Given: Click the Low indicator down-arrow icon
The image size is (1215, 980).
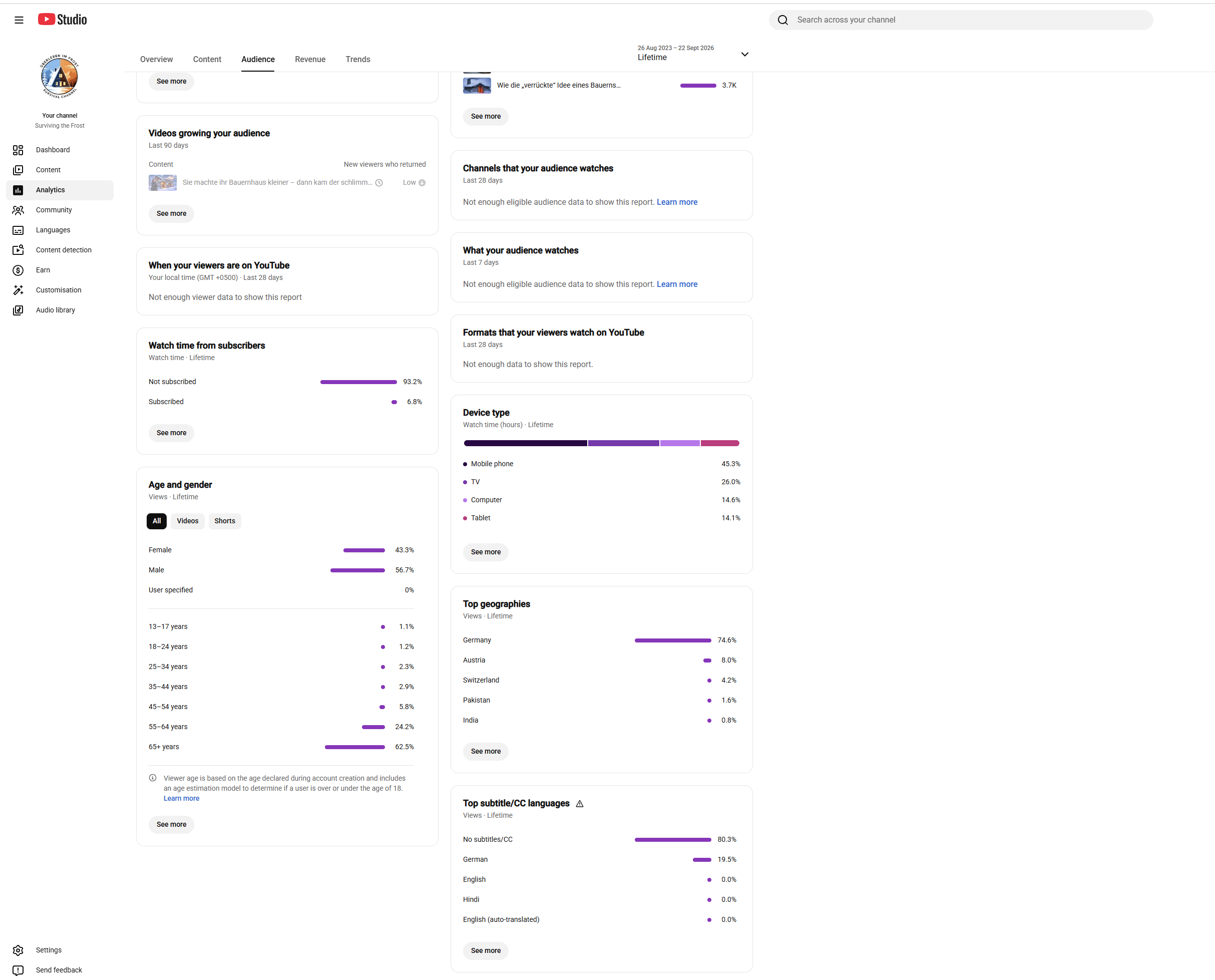Looking at the screenshot, I should tap(422, 182).
